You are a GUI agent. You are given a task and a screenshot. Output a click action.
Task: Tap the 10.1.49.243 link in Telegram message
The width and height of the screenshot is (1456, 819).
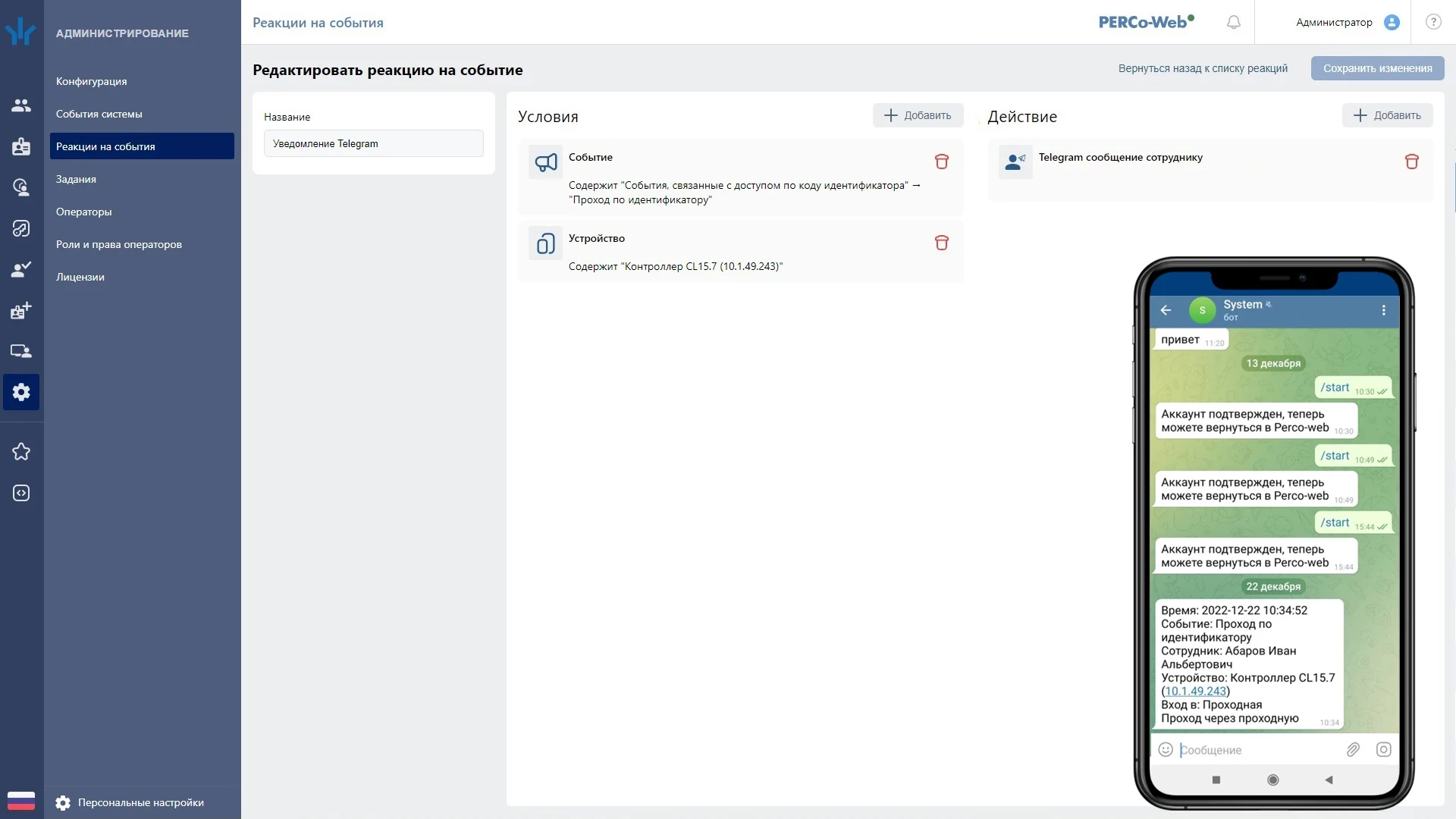point(1195,691)
